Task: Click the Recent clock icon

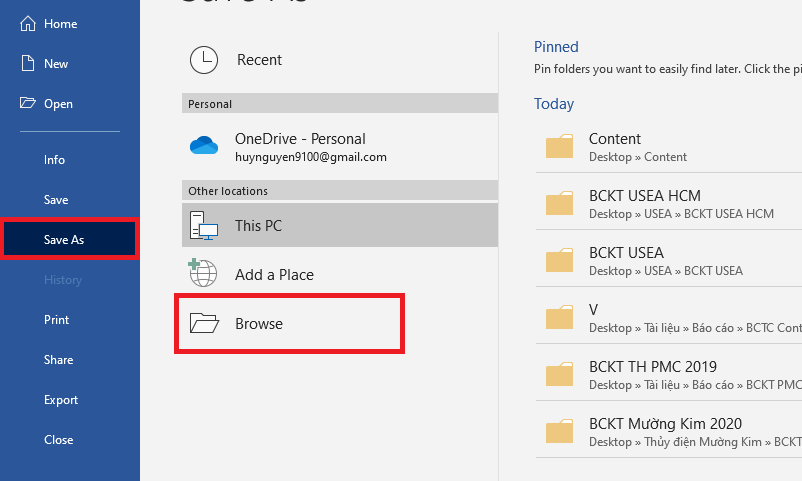Action: click(204, 60)
